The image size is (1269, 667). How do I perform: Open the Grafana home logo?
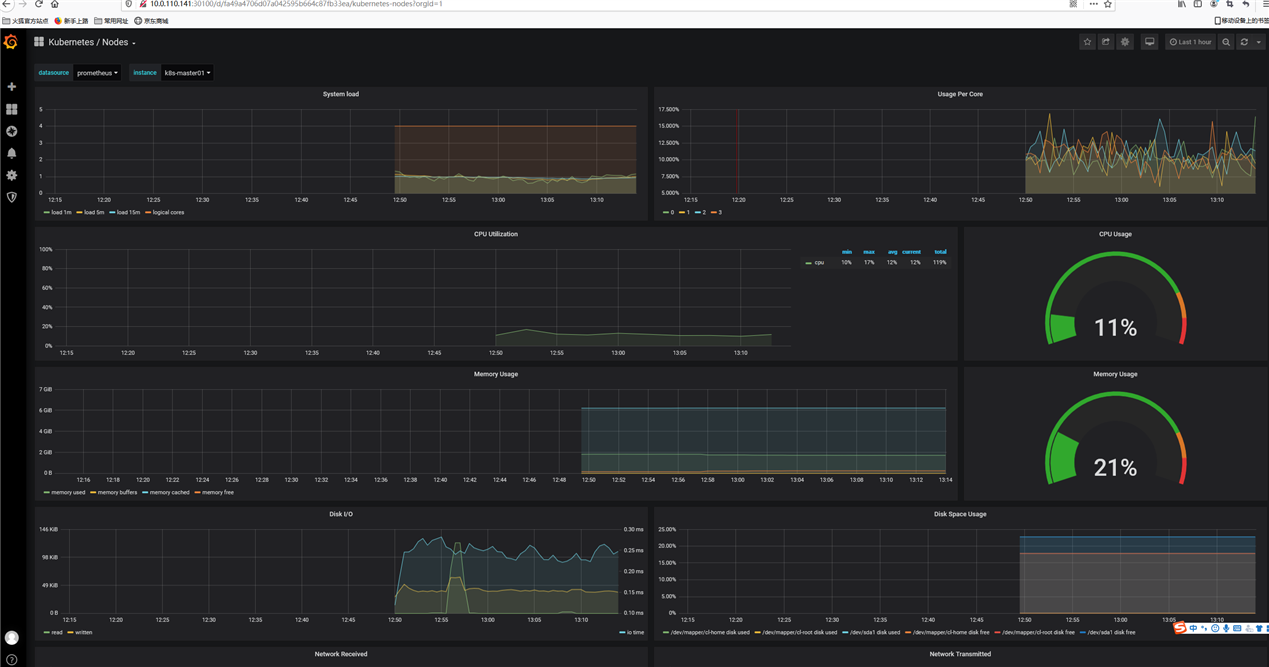11,42
